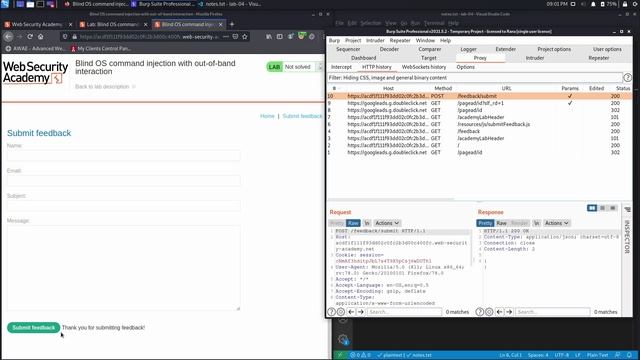The width and height of the screenshot is (640, 360).
Task: Select vertical stacked layout icon
Action: (602, 208)
